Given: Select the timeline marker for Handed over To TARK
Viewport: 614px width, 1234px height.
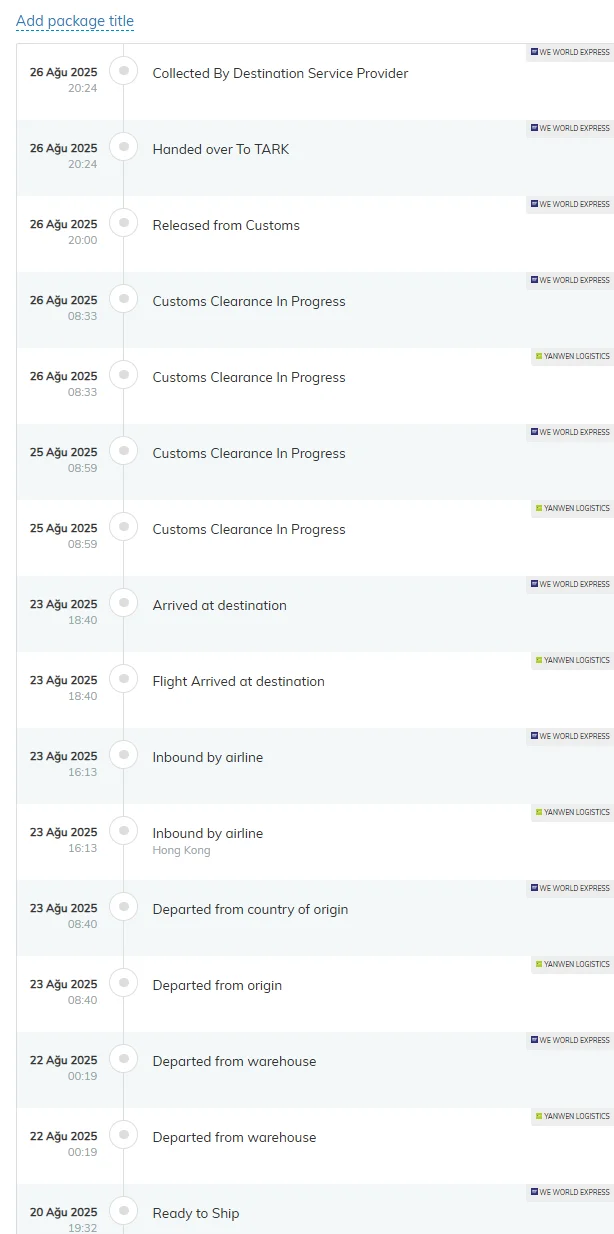Looking at the screenshot, I should click(x=124, y=146).
